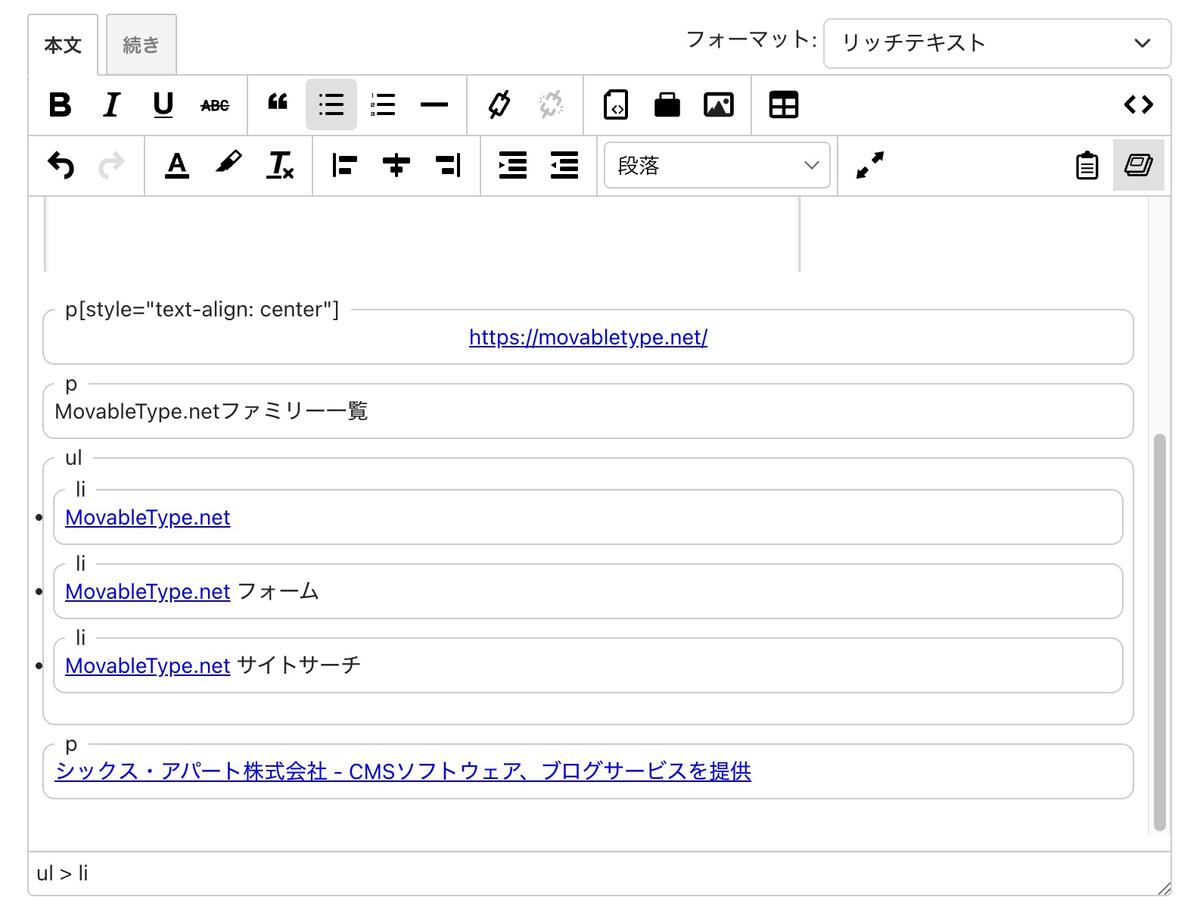Open the text color picker
The height and width of the screenshot is (922, 1200).
click(177, 166)
